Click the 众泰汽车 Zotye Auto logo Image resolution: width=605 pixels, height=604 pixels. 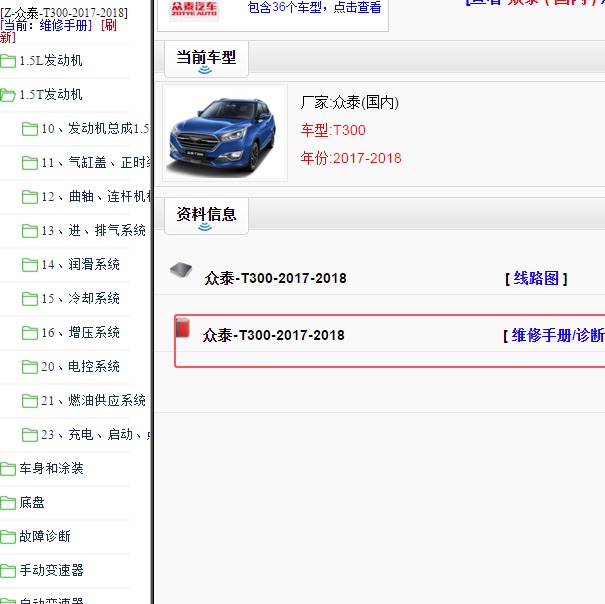(194, 10)
